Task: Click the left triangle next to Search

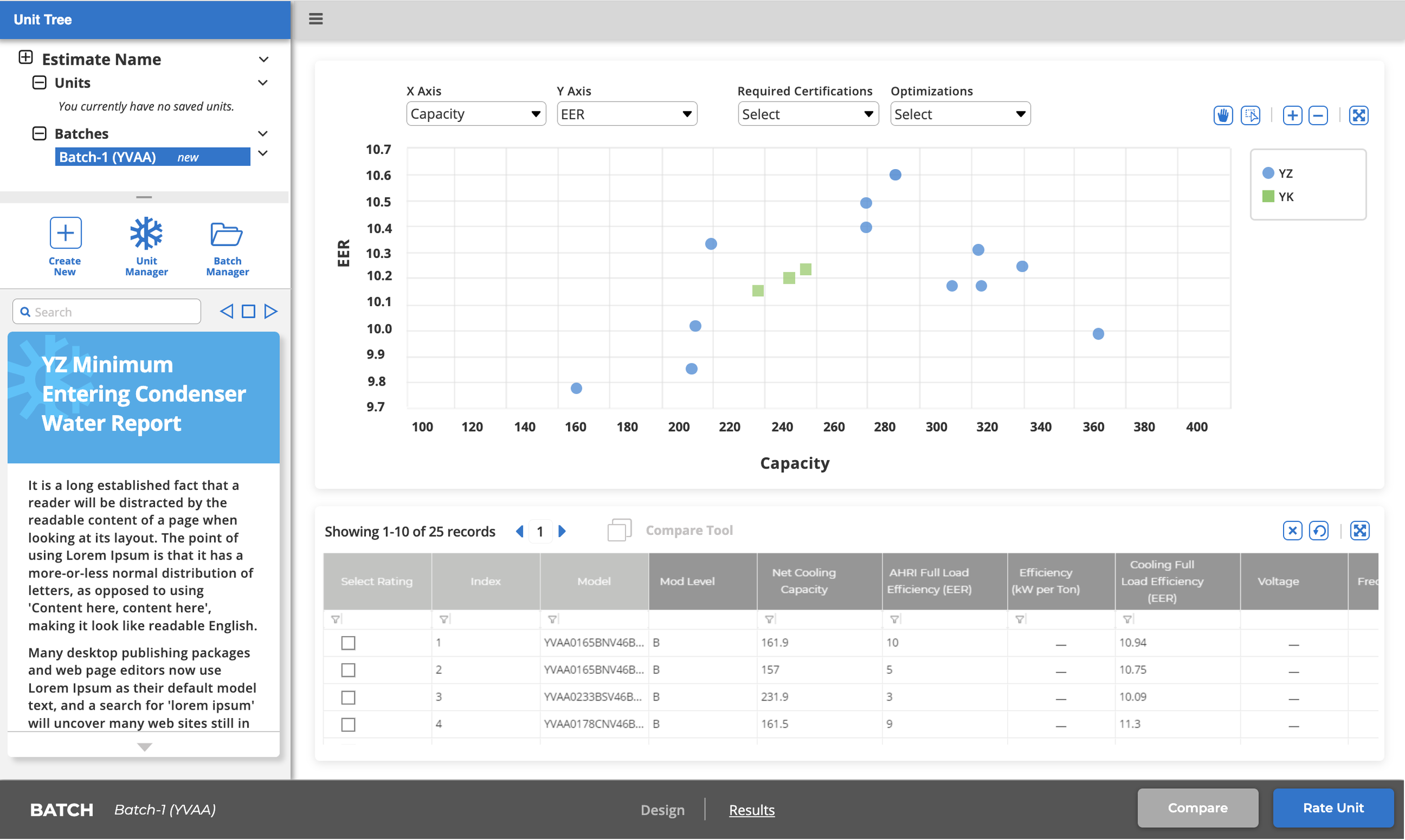Action: click(226, 311)
